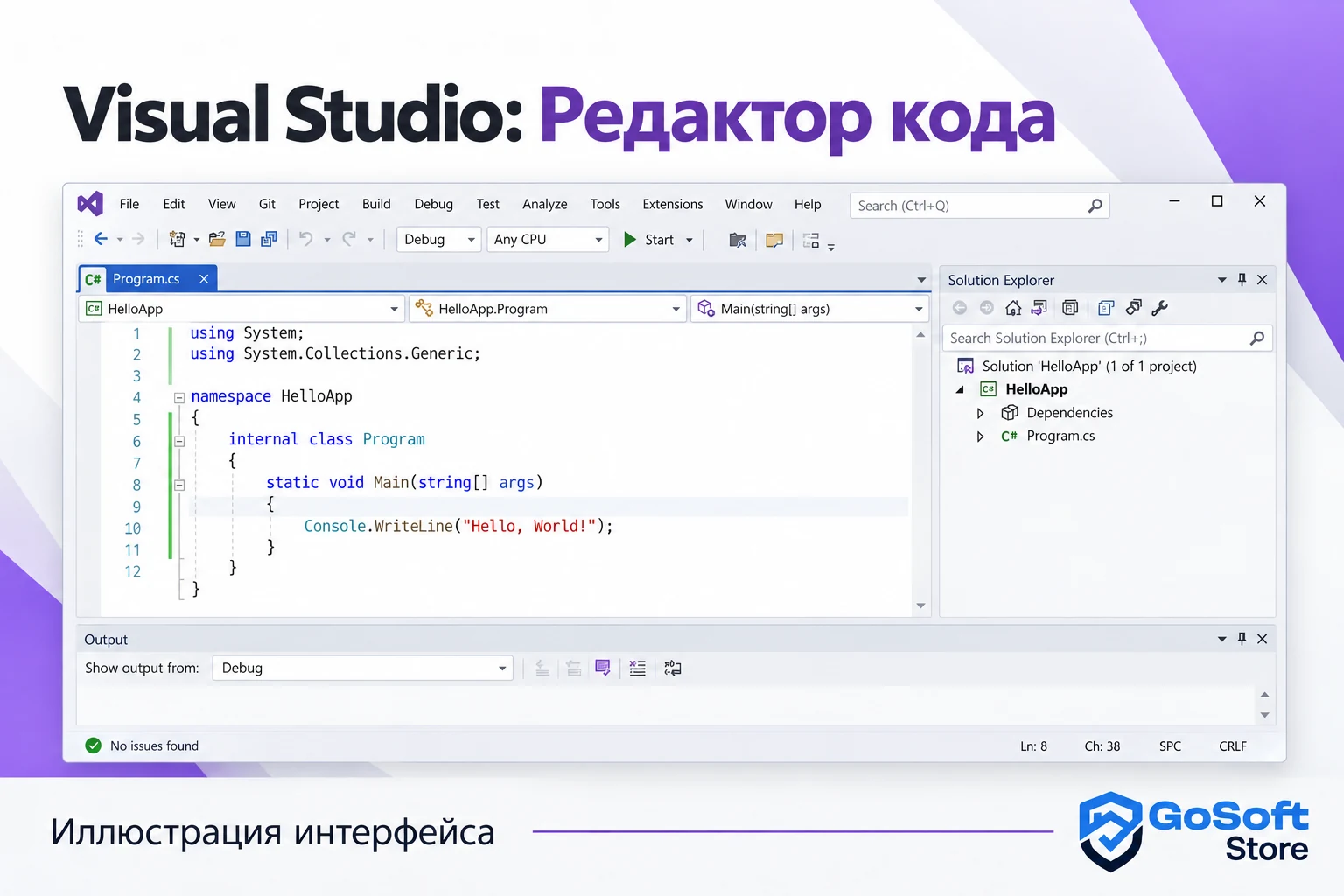Image resolution: width=1344 pixels, height=896 pixels.
Task: Expand the Dependencies tree node
Action: click(981, 413)
